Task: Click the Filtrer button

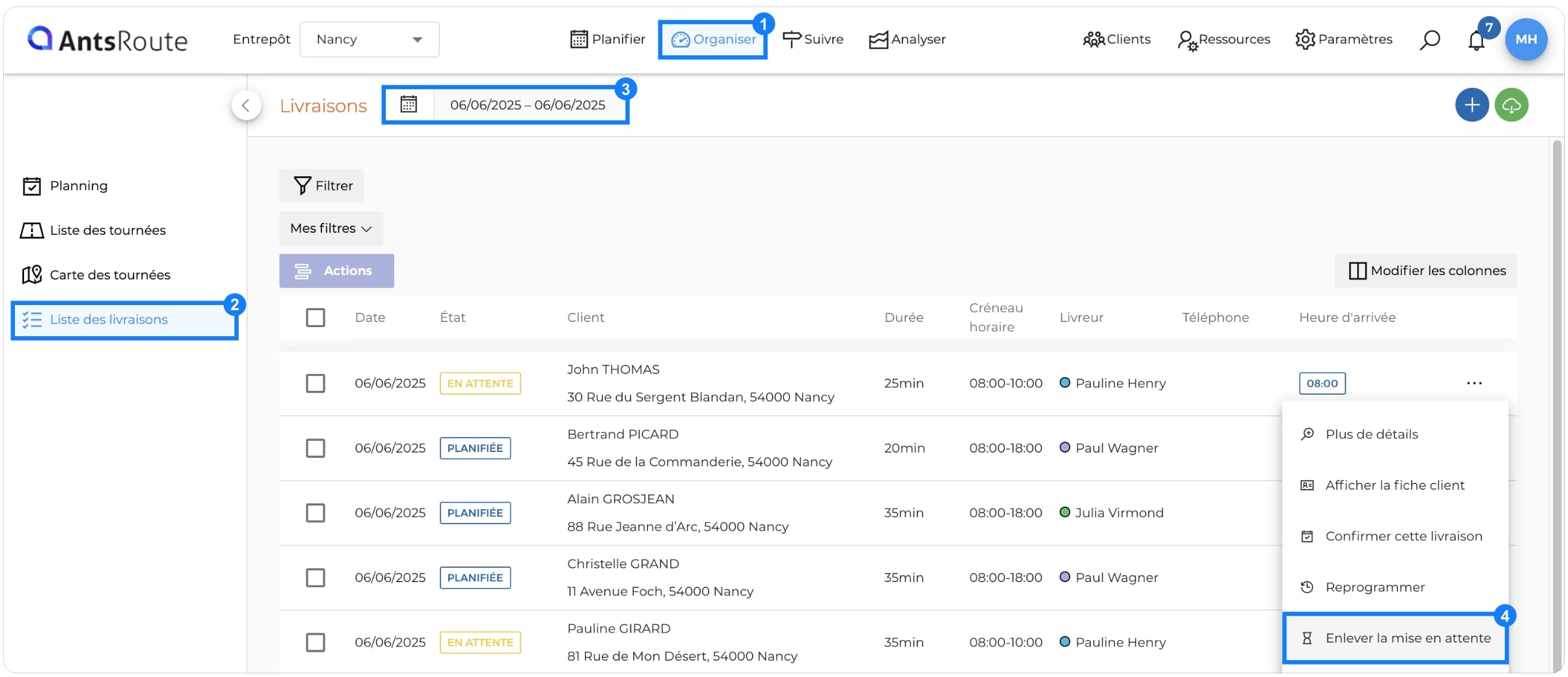Action: click(322, 186)
